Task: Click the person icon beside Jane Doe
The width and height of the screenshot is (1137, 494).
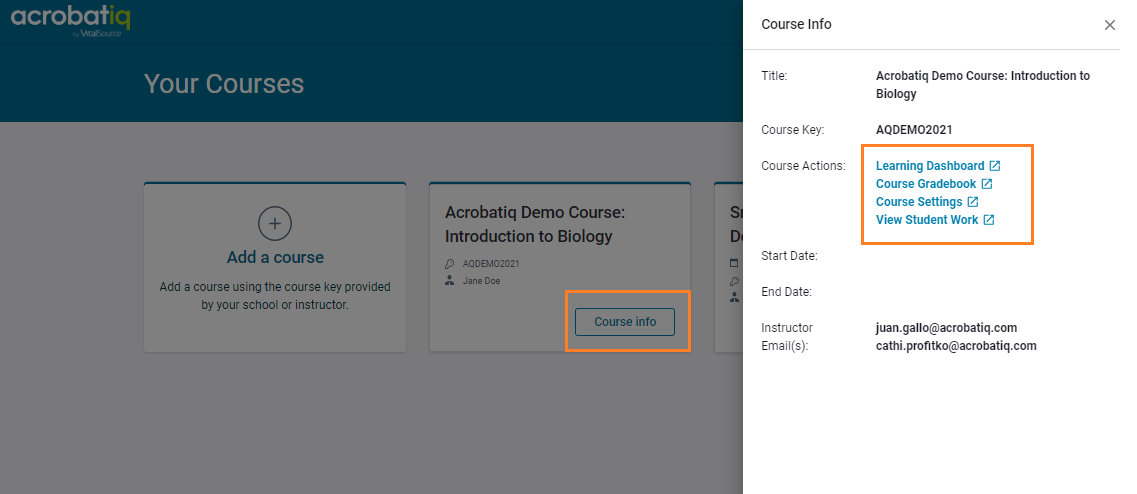Action: (x=450, y=281)
